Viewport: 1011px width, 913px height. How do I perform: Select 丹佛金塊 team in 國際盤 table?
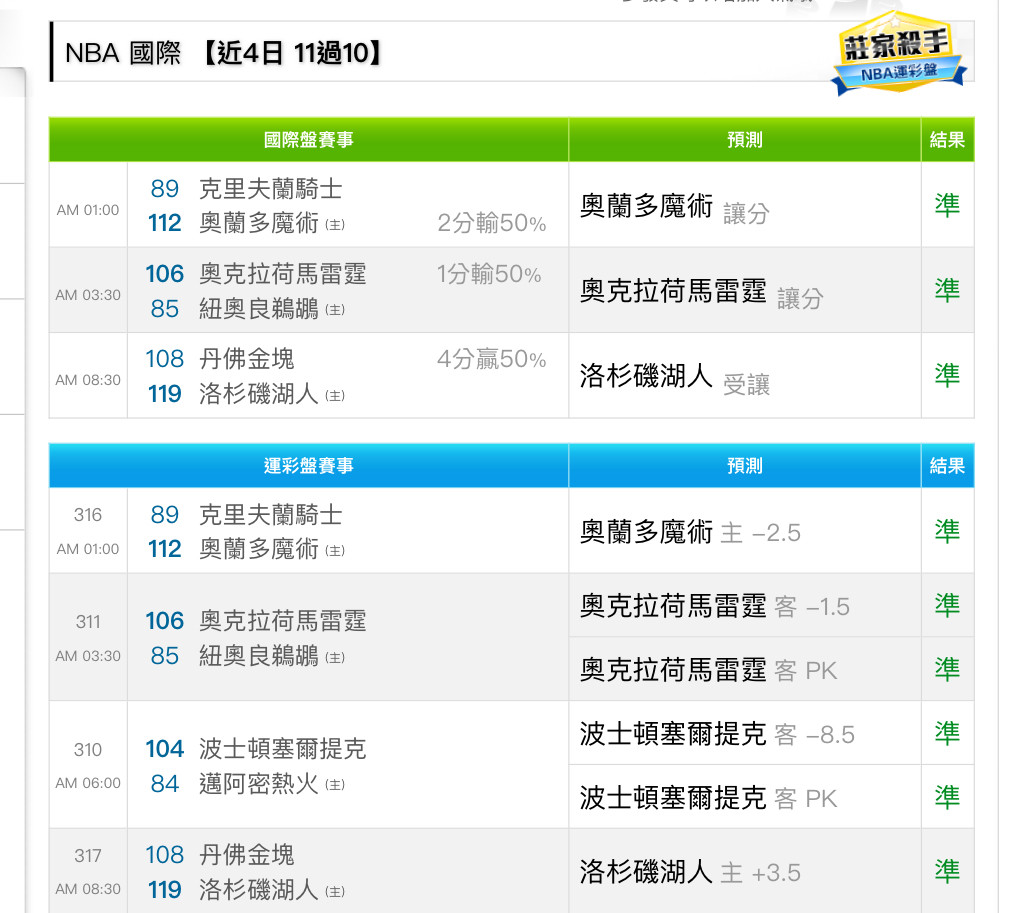[246, 359]
